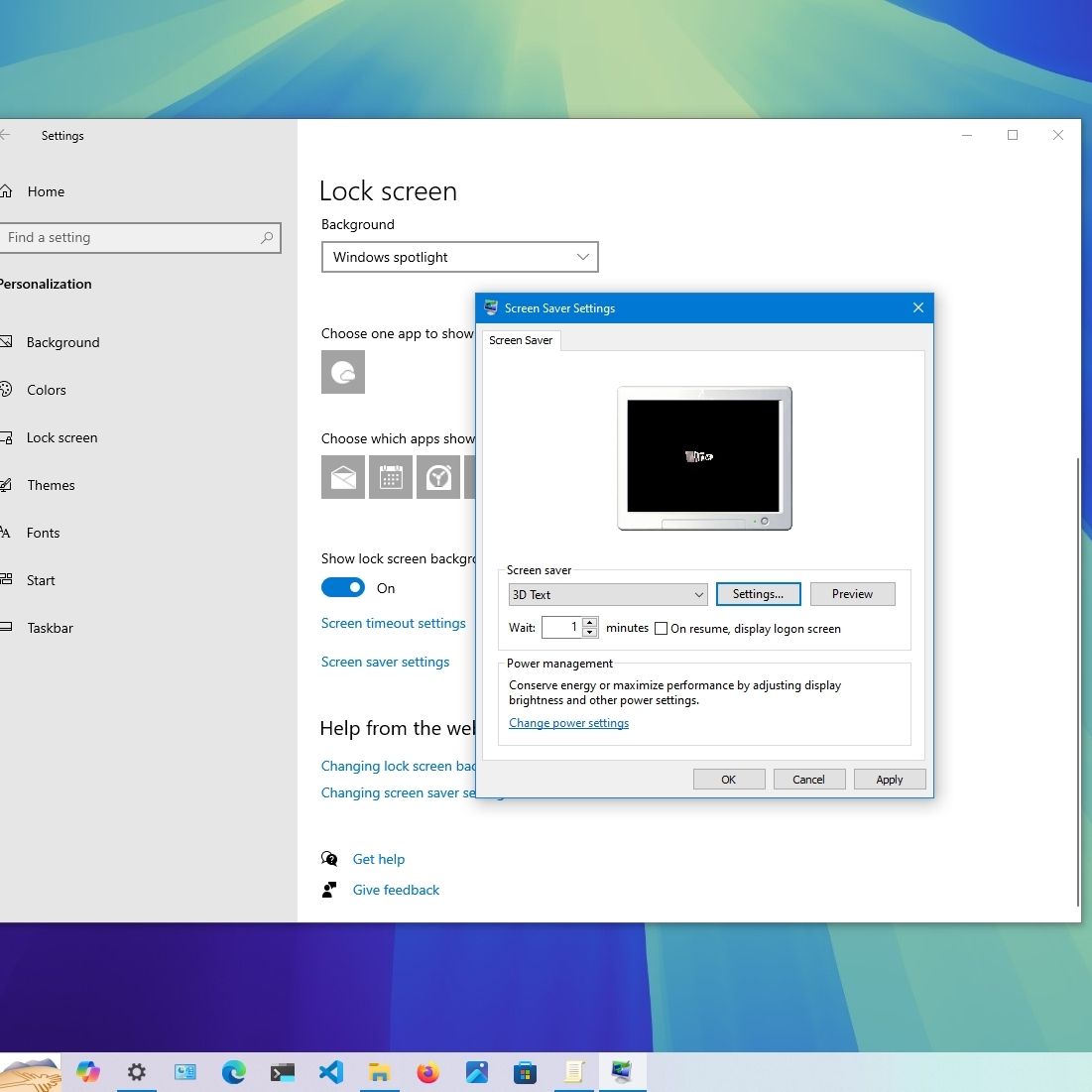Image resolution: width=1092 pixels, height=1092 pixels.
Task: Decrease Wait minutes with down spinner arrow
Action: pos(590,633)
